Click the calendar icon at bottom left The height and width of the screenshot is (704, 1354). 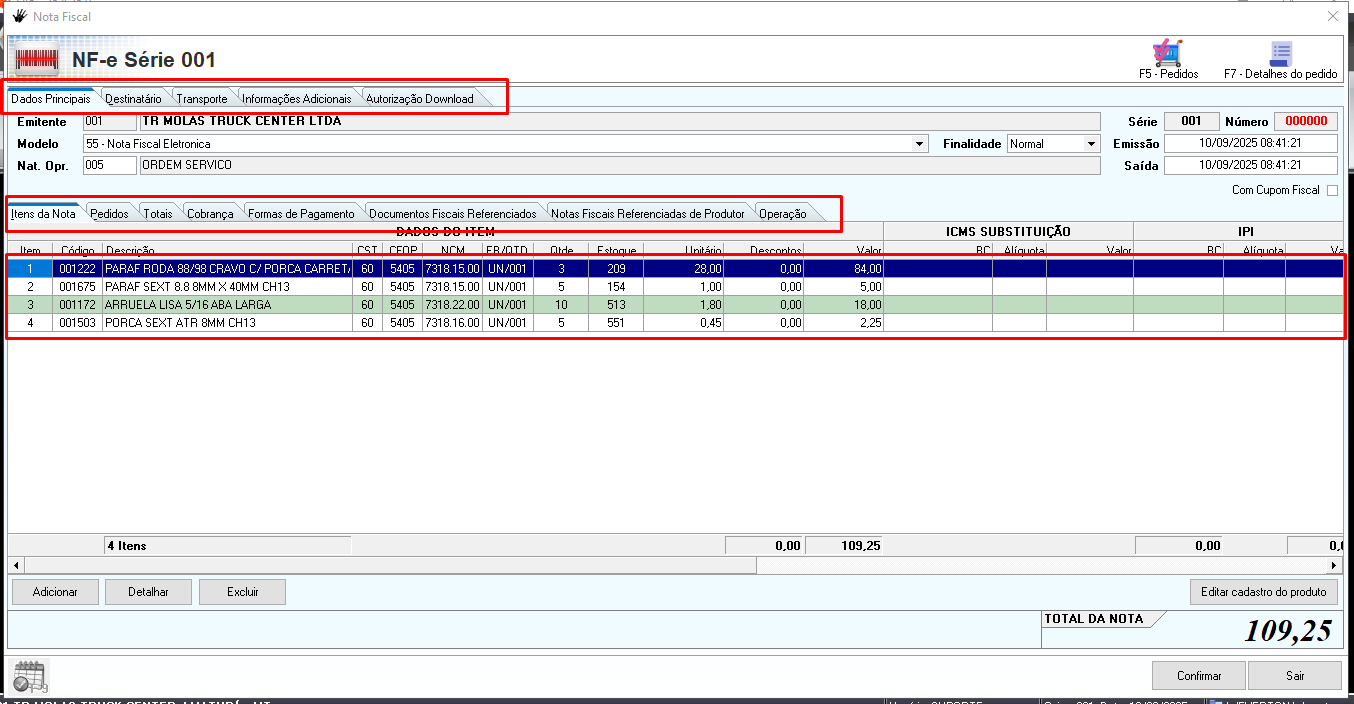tap(28, 677)
